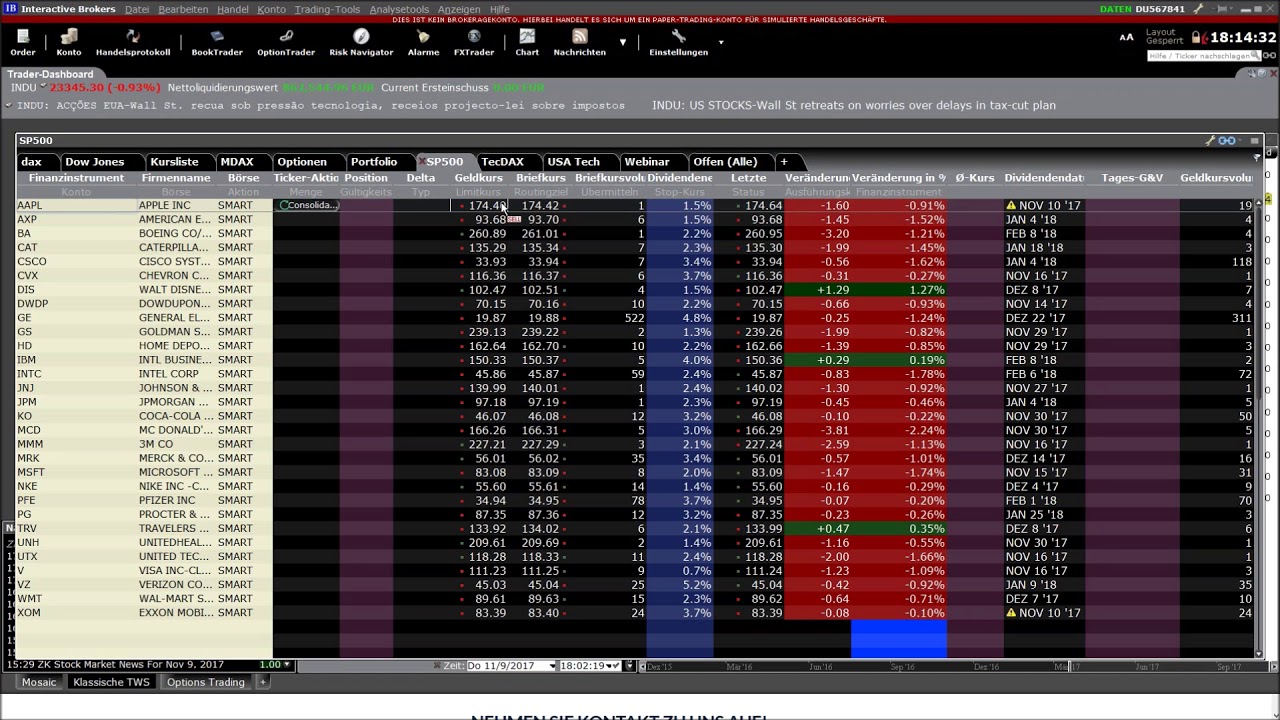Click the AAPL dividend warning triangle icon

(x=1011, y=206)
